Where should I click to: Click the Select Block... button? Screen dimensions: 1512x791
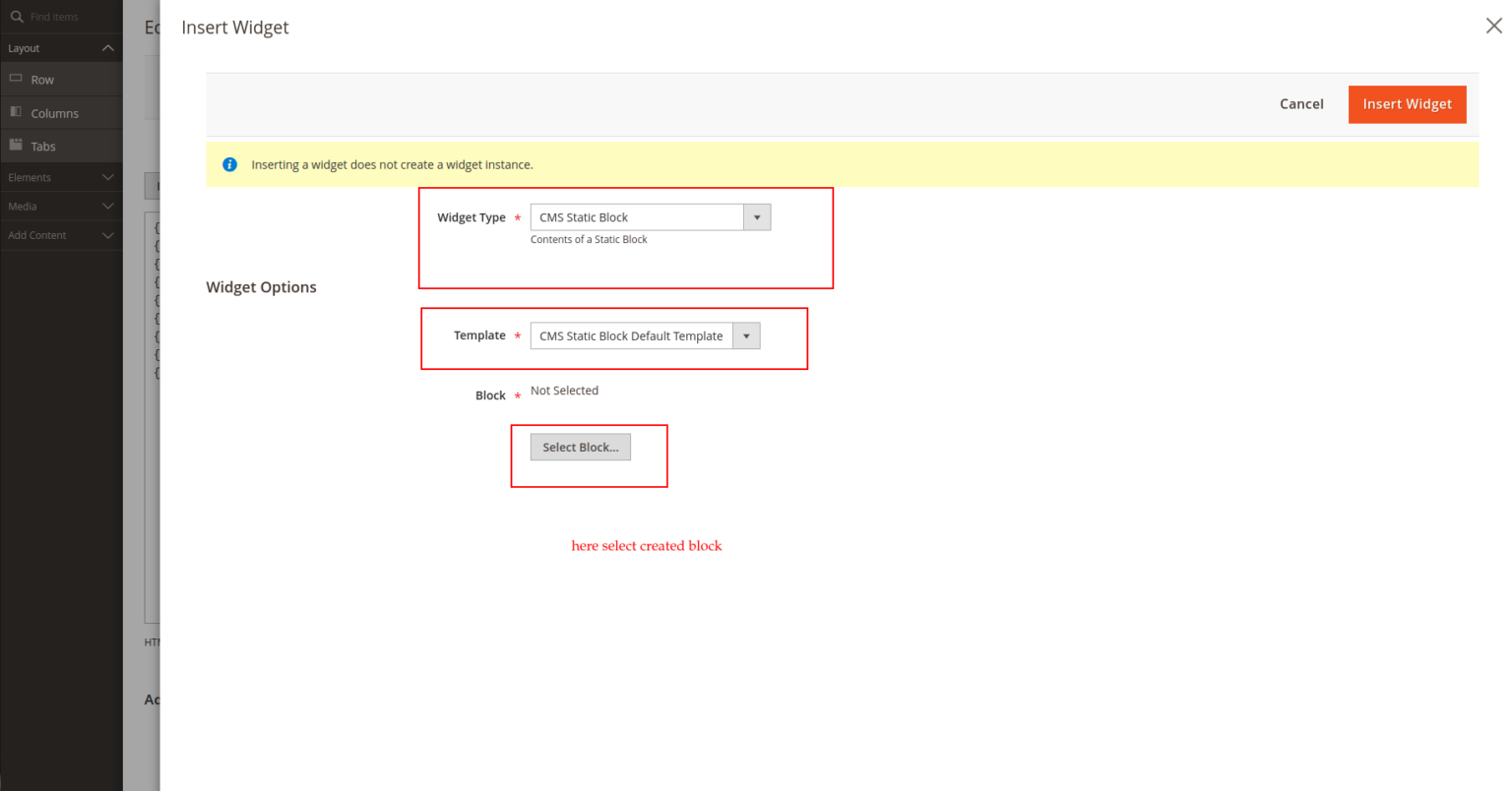(x=580, y=448)
